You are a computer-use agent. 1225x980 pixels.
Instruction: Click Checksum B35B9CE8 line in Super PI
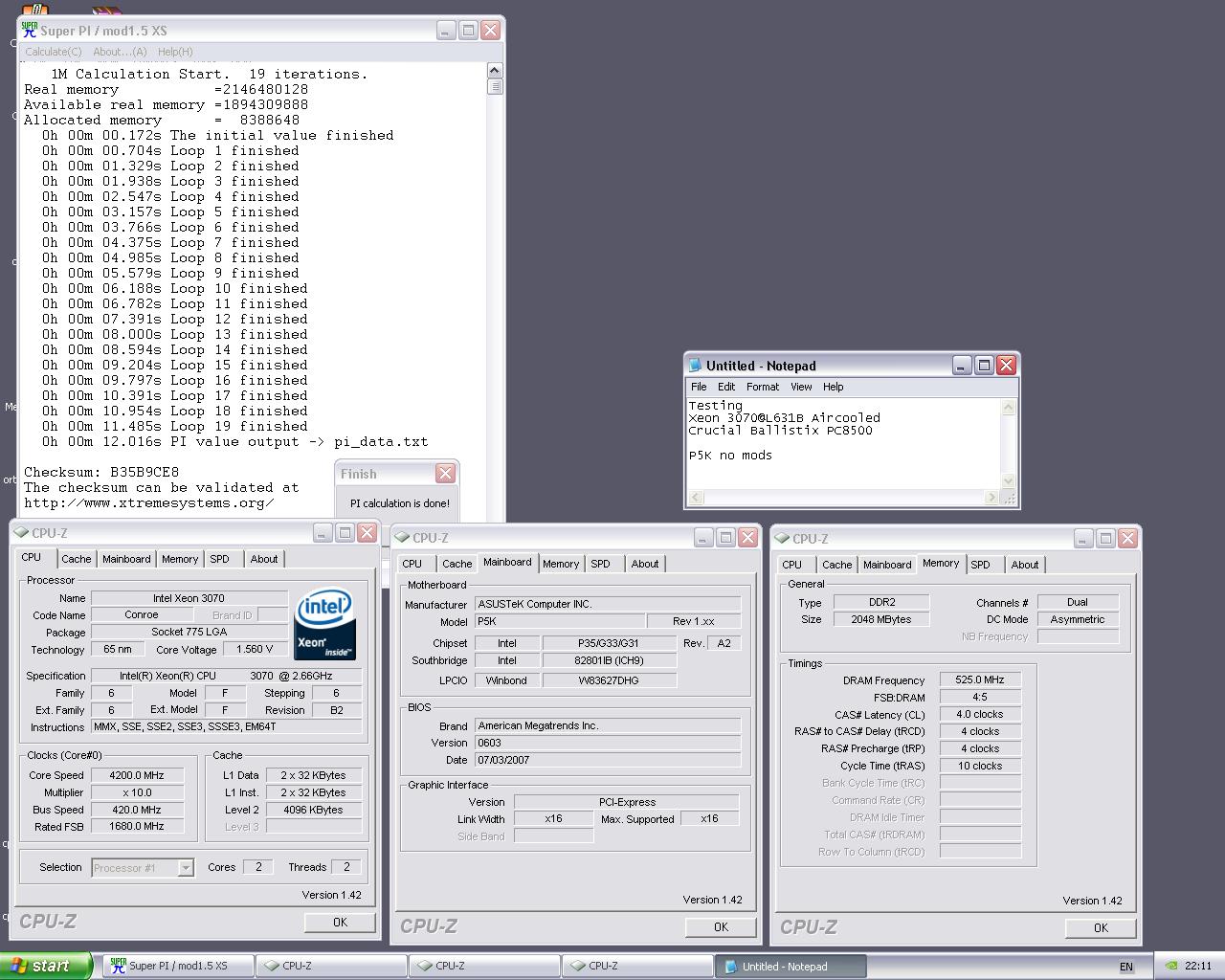(x=101, y=472)
